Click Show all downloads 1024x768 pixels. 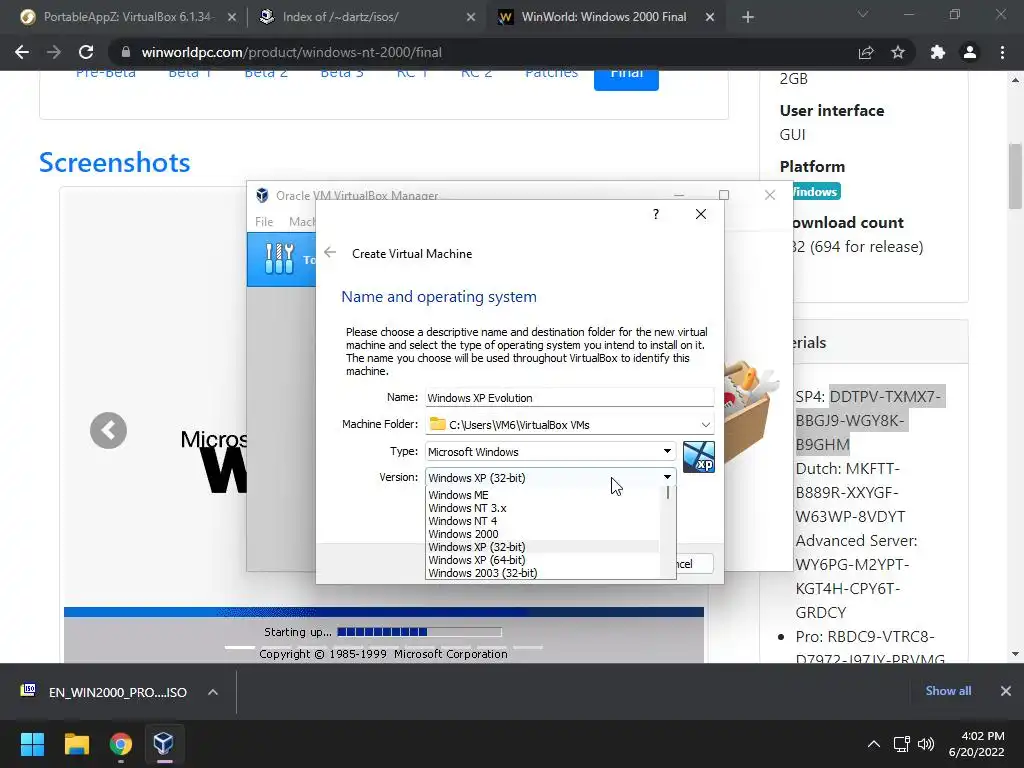(948, 691)
